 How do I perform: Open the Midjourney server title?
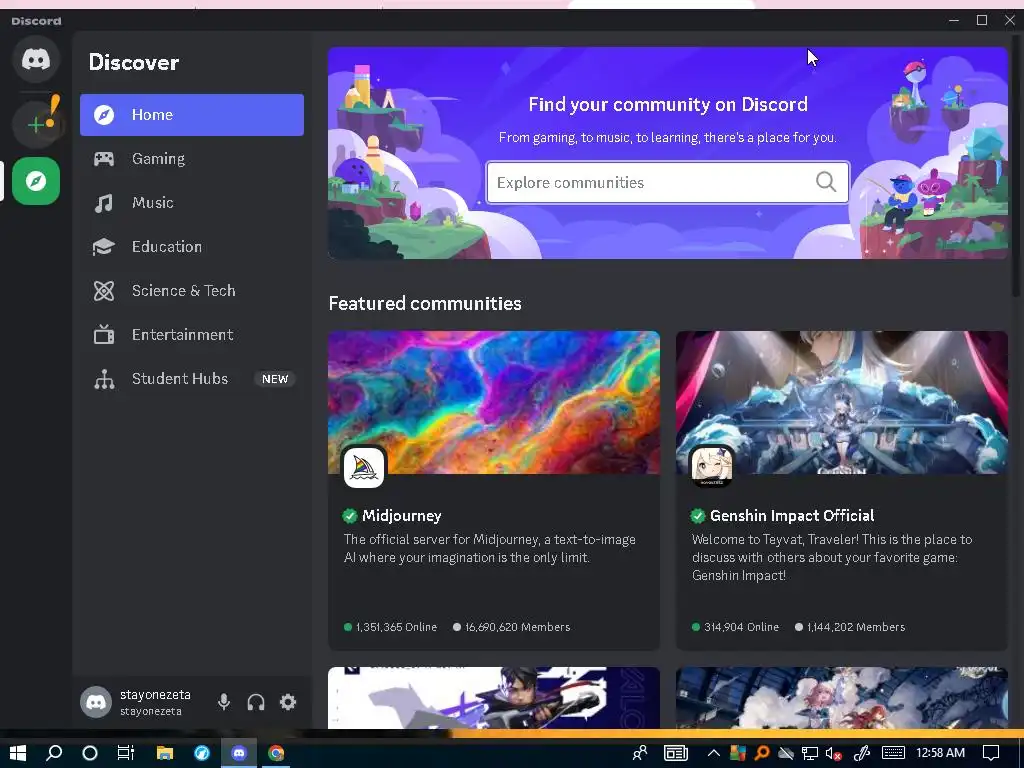(x=402, y=516)
